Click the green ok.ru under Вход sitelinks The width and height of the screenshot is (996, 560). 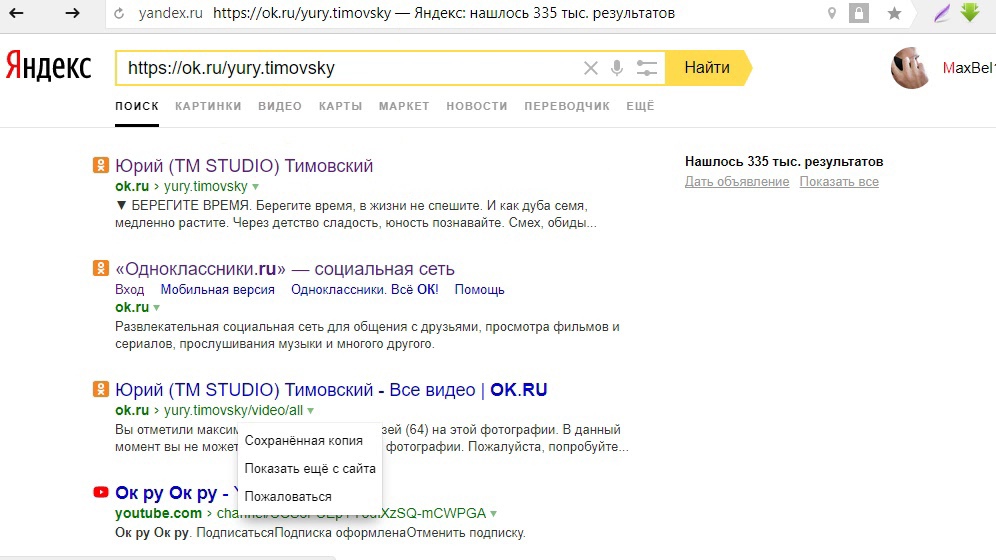[x=132, y=307]
